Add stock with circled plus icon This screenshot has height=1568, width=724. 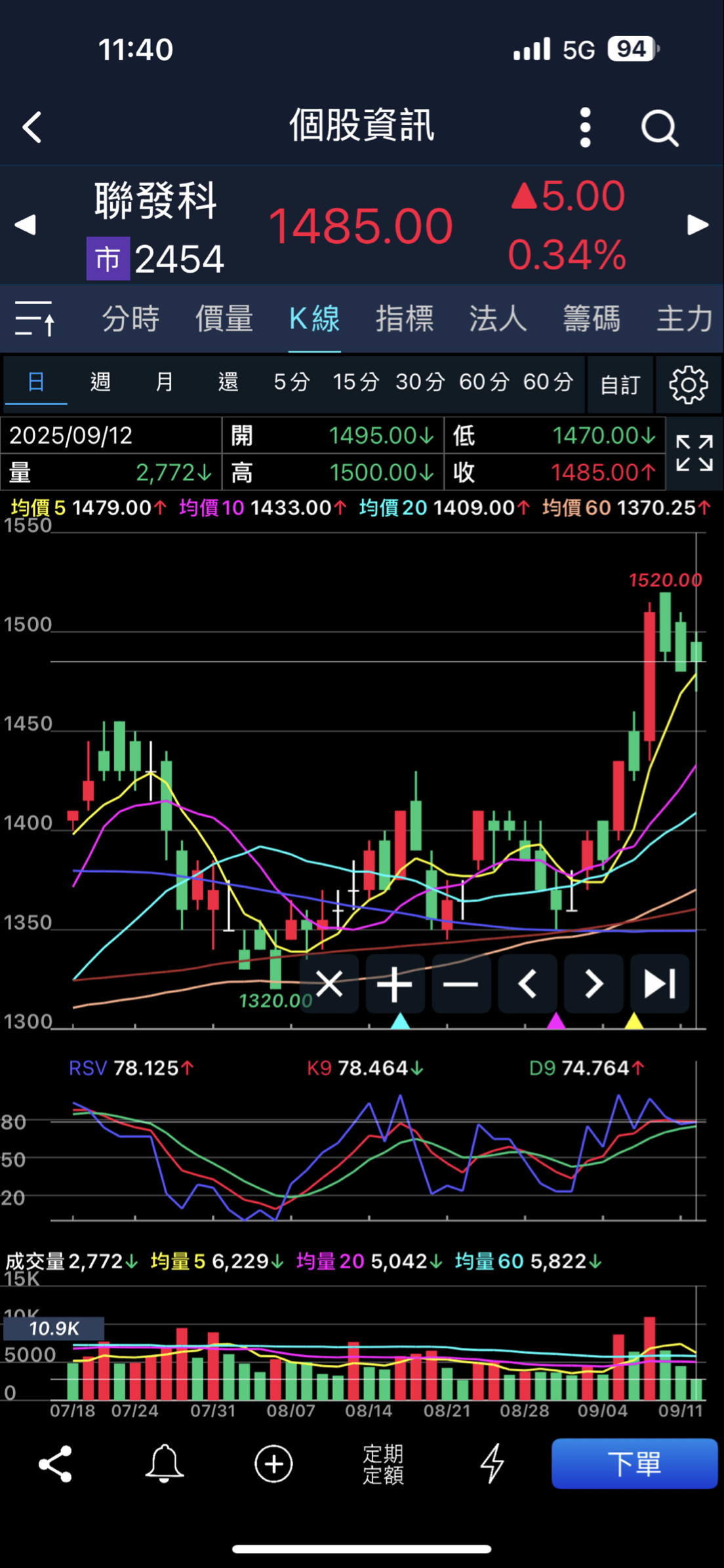(273, 1464)
